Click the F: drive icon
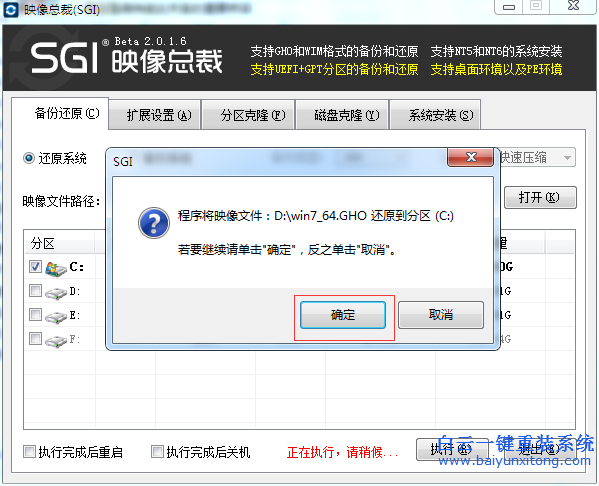 click(x=56, y=340)
